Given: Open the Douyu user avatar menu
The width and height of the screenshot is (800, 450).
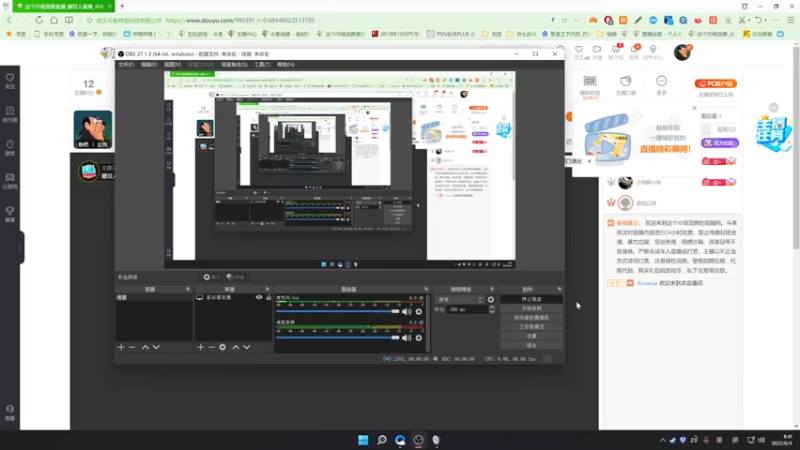Looking at the screenshot, I should click(682, 52).
